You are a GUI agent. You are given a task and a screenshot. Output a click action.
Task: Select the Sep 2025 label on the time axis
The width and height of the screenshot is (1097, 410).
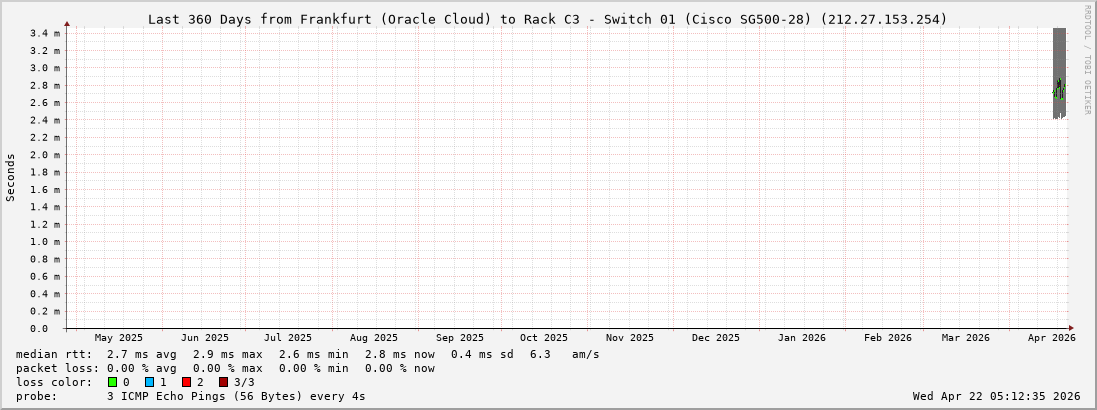coord(460,338)
